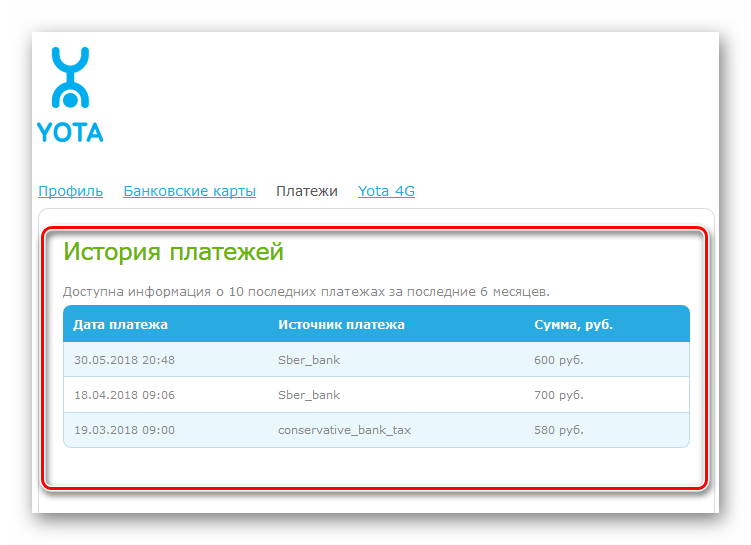
Task: Click the 600 руб. amount
Action: pos(559,360)
